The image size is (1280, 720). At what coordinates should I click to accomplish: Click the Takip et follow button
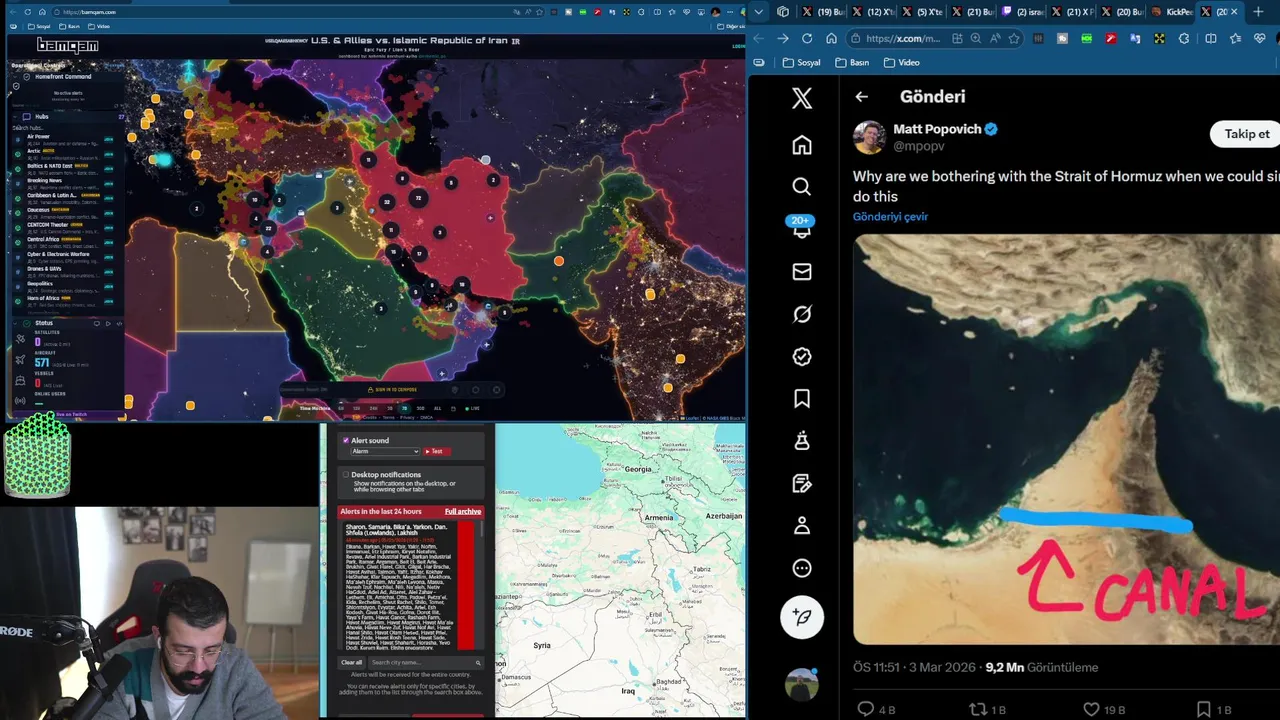1247,134
